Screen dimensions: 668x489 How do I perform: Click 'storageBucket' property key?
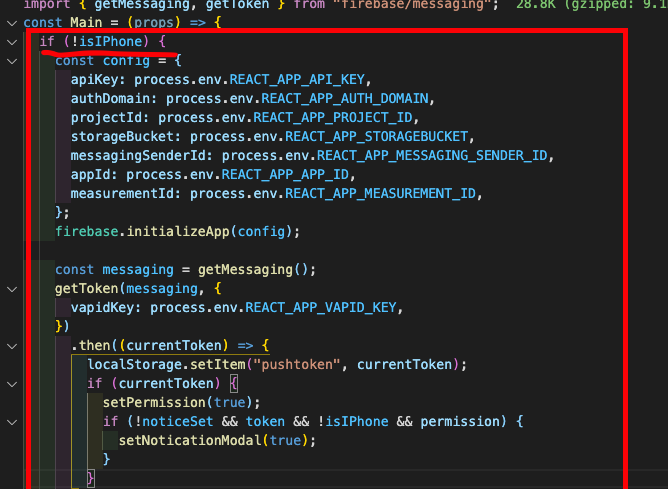click(123, 137)
